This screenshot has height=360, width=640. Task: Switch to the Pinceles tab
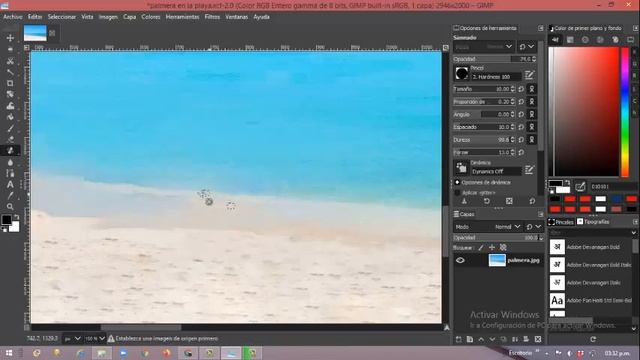point(561,222)
